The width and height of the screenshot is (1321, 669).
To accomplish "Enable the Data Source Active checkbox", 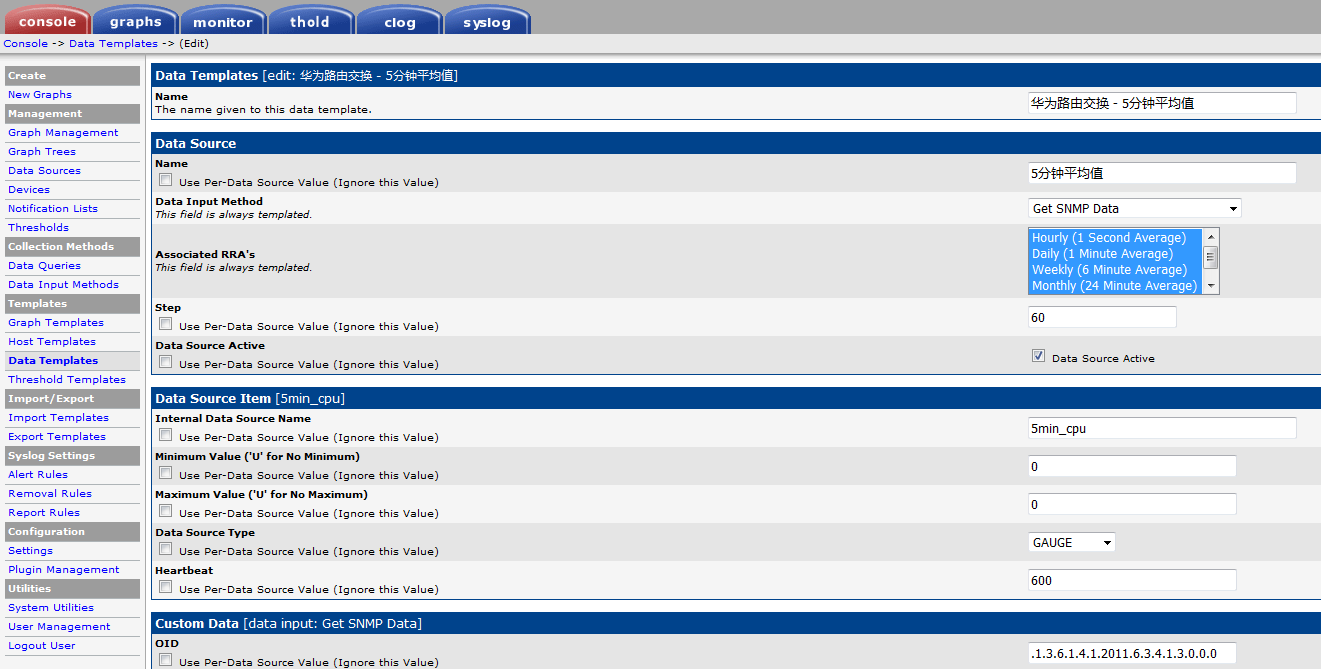I will click(x=1038, y=356).
